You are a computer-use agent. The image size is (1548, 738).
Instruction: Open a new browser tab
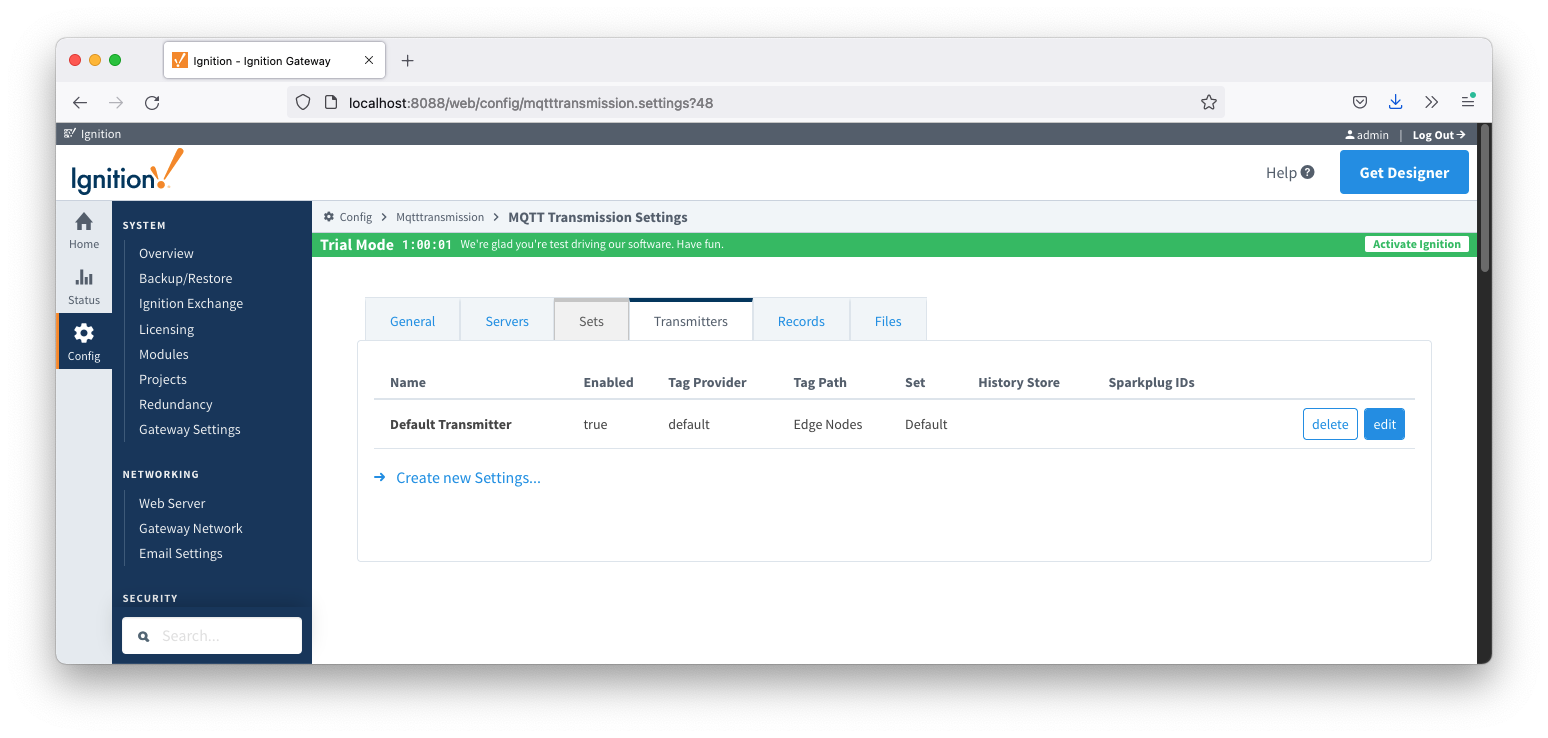pos(407,61)
